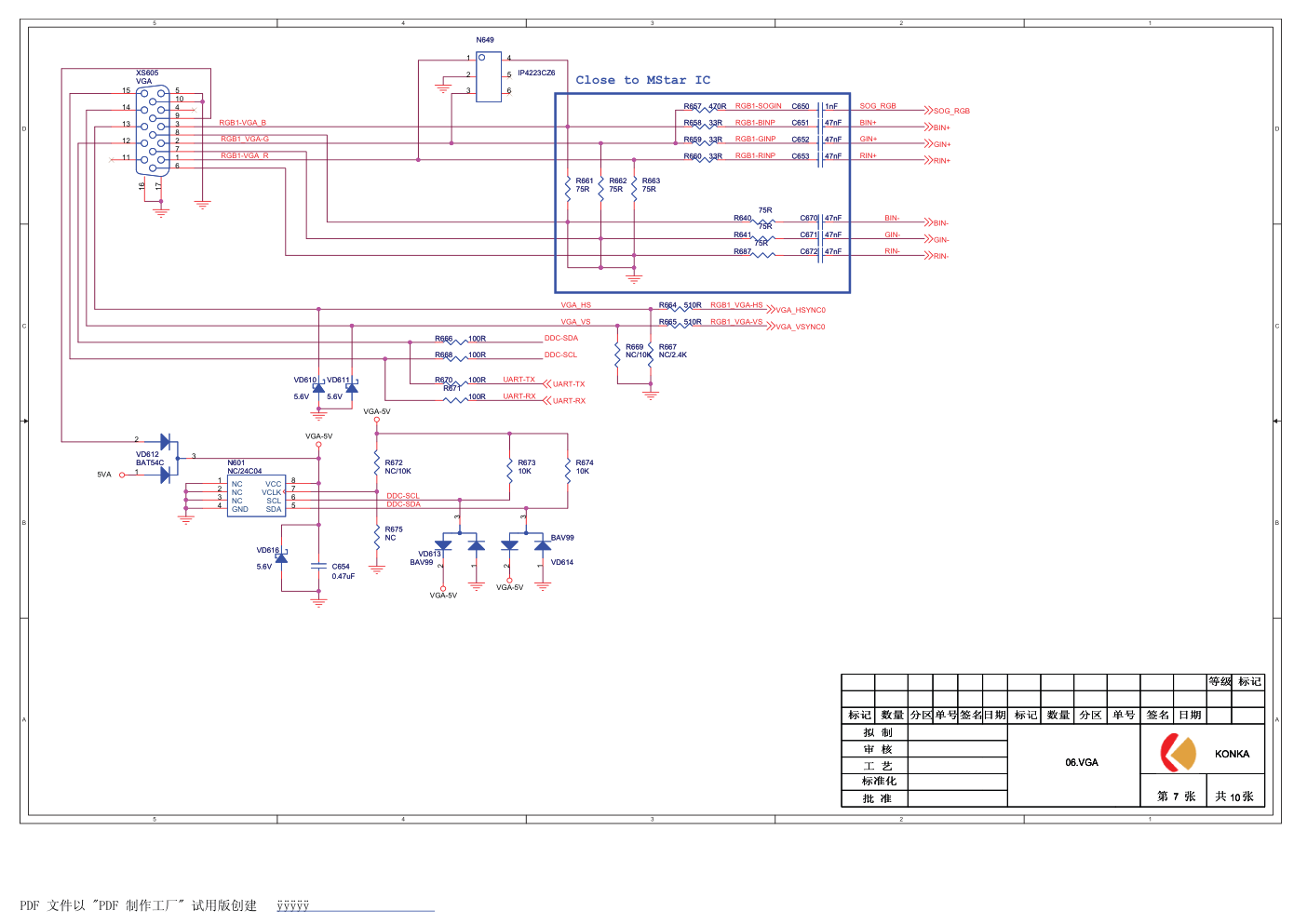This screenshot has width=1307, height=924.
Task: Select the GIN+ output port symbol
Action: [928, 143]
